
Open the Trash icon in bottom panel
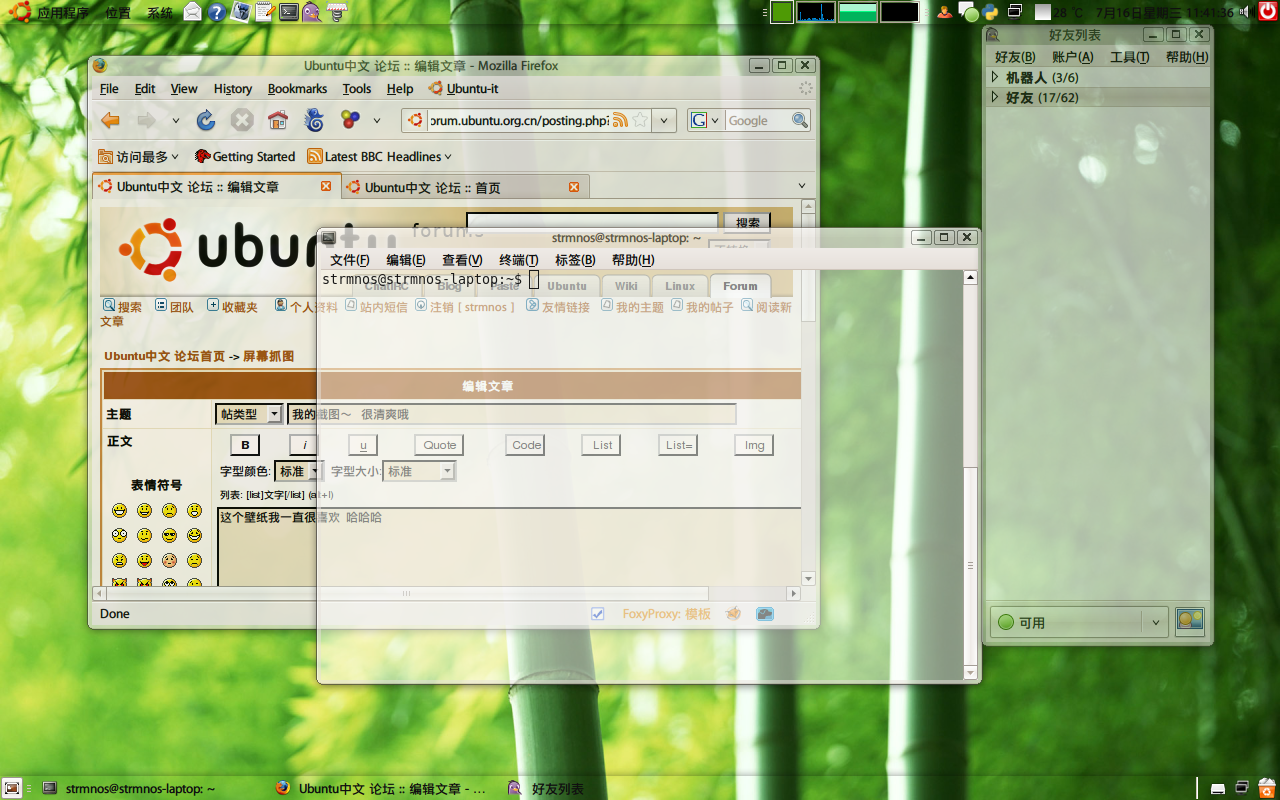[x=1266, y=788]
